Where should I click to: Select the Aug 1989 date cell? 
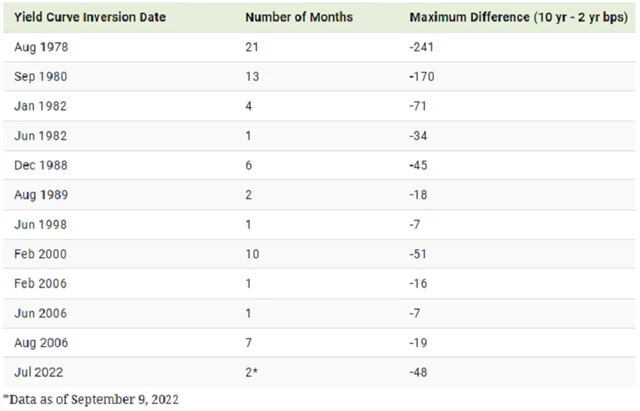(x=41, y=196)
